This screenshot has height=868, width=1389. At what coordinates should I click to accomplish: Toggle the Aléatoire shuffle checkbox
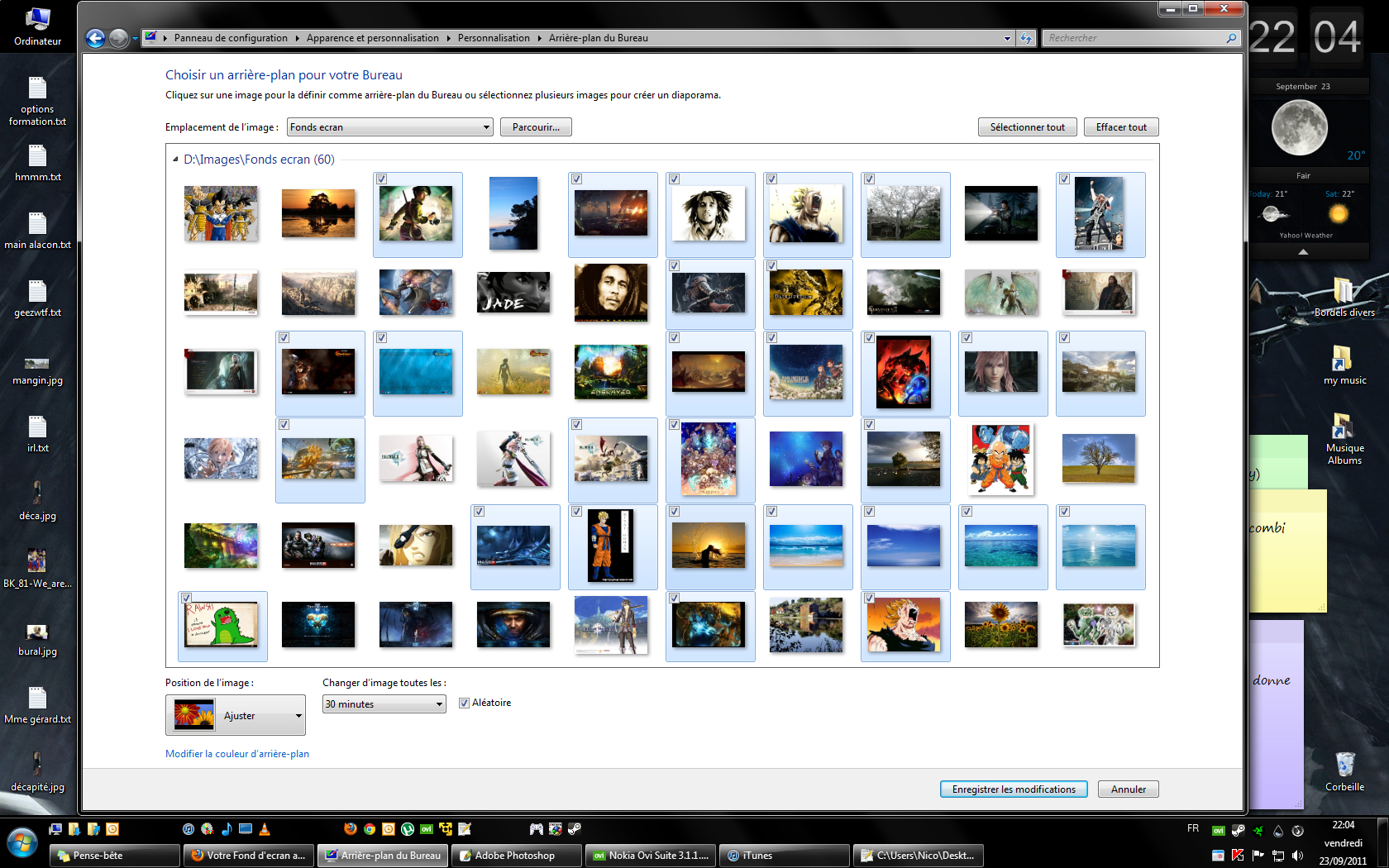pos(465,703)
